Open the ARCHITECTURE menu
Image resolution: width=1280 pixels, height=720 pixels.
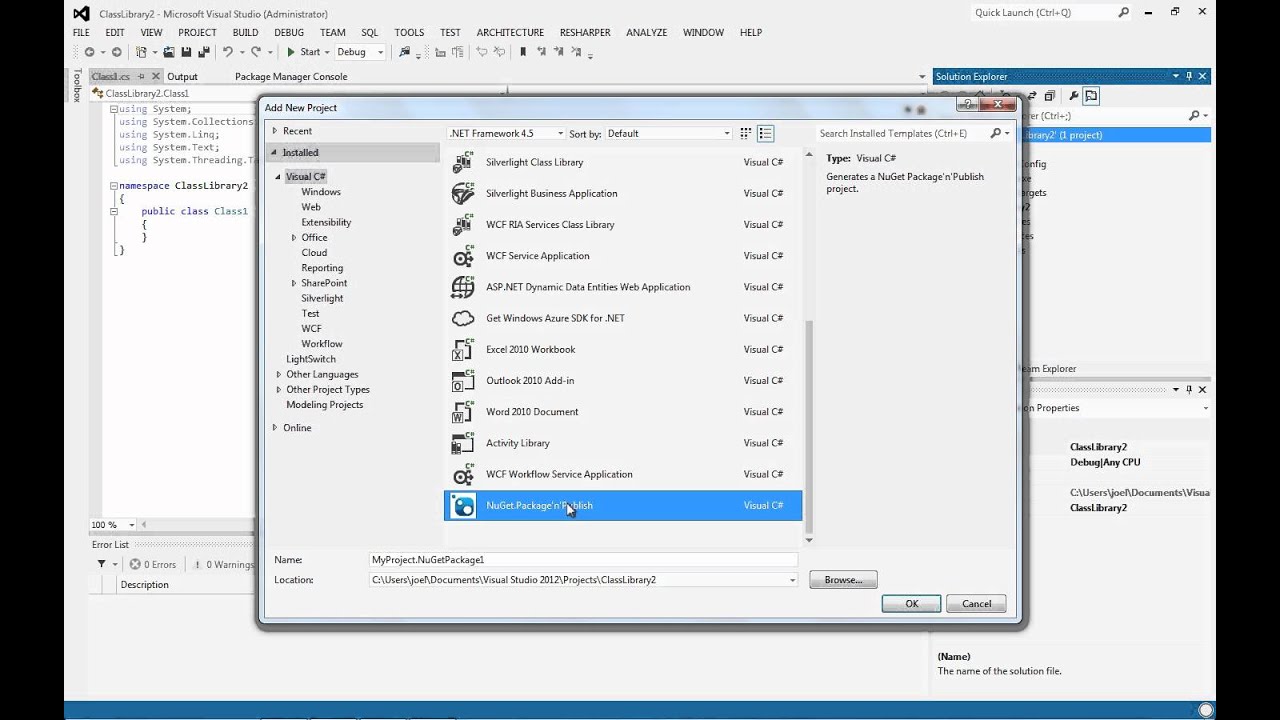[510, 32]
